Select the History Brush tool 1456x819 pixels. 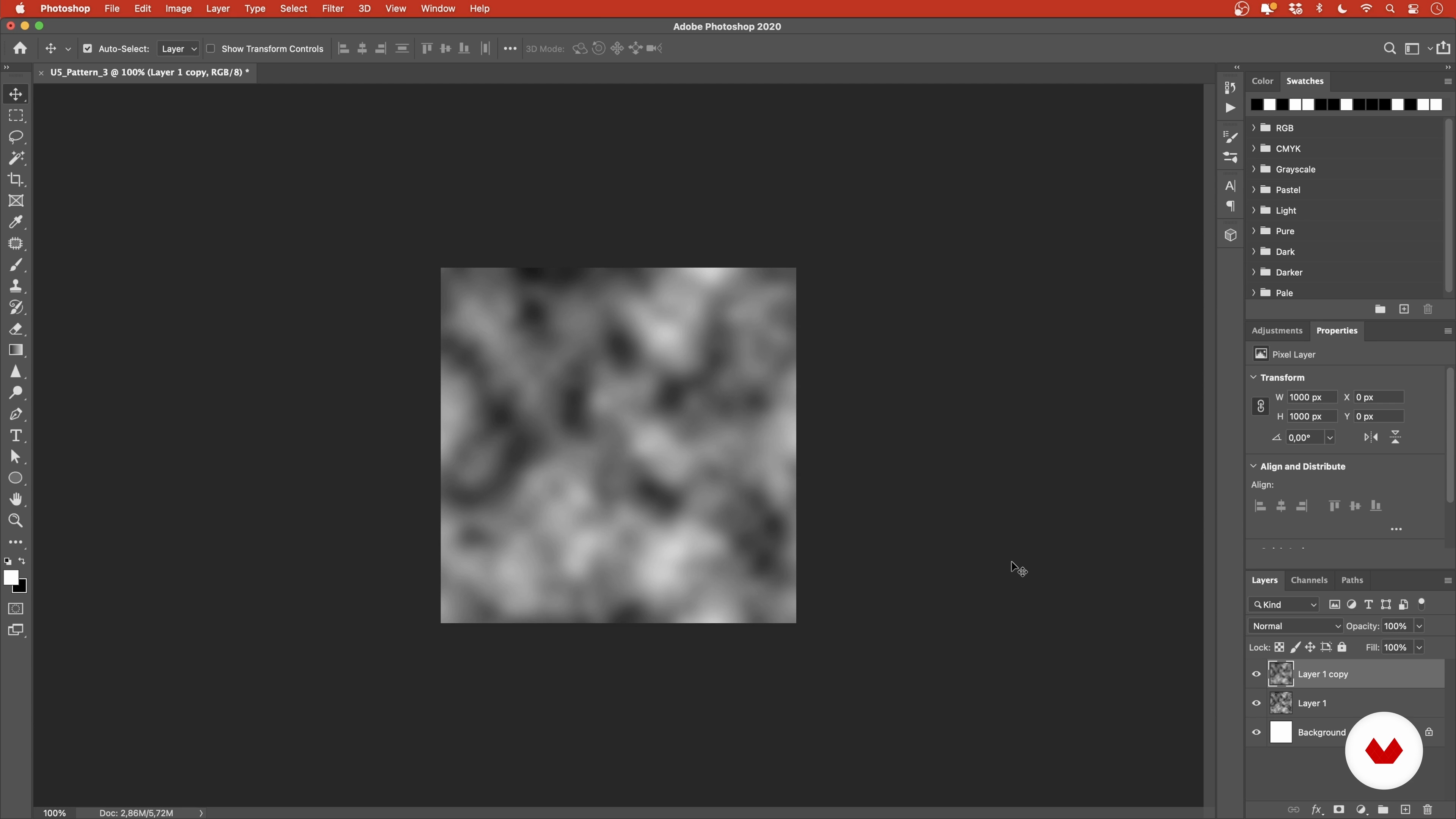click(16, 308)
